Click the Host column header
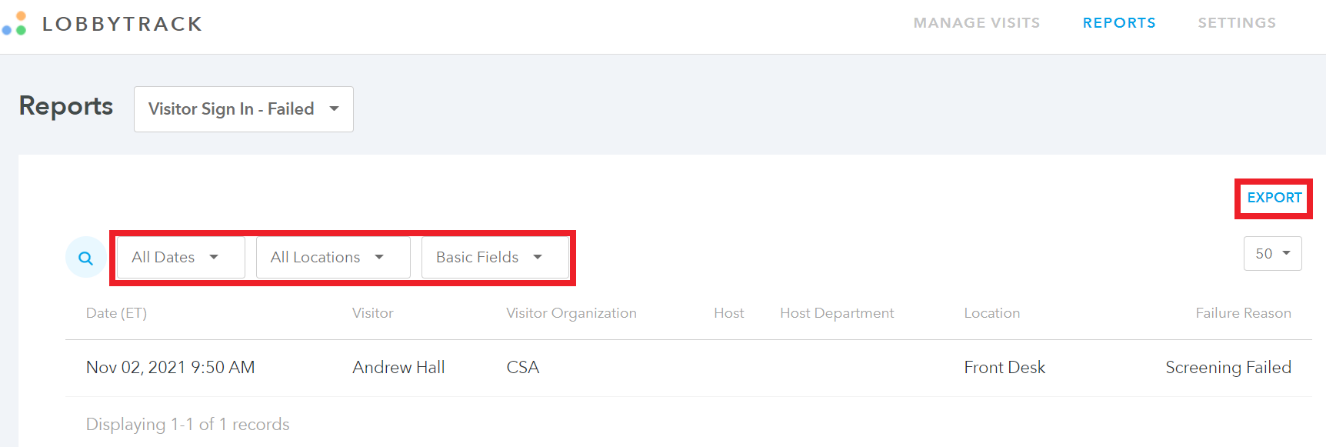The height and width of the screenshot is (447, 1326). coord(729,313)
